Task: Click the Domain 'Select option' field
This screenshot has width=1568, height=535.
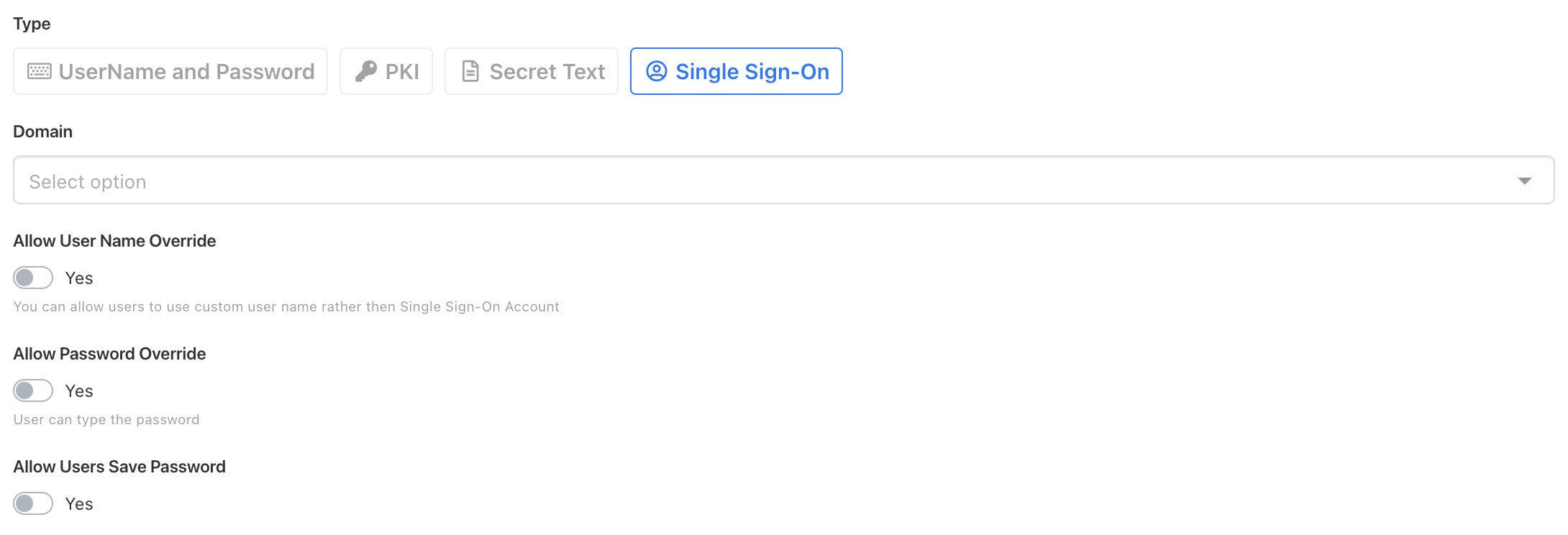Action: [719, 180]
